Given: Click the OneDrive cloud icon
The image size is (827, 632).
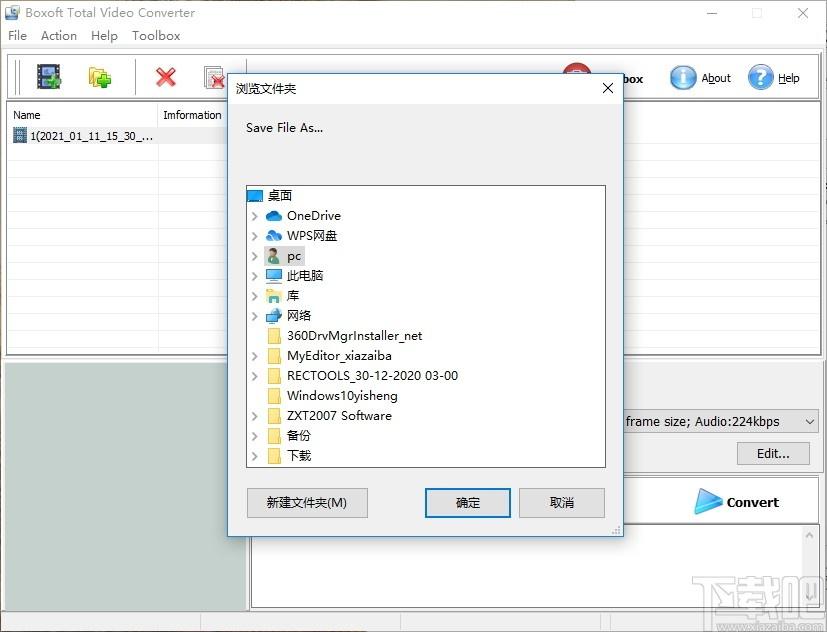Looking at the screenshot, I should 274,216.
